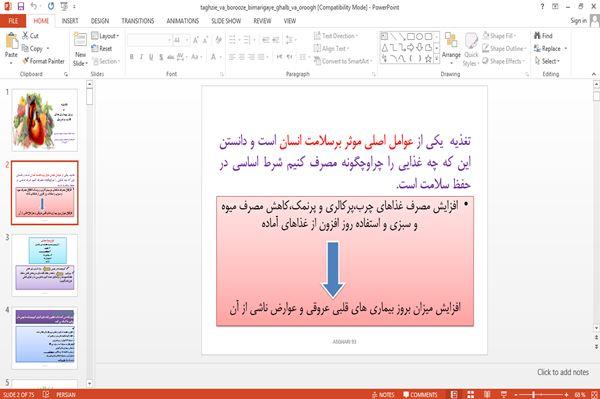The height and width of the screenshot is (399, 600).
Task: Switch to Slide Sorter view icon
Action: point(470,394)
